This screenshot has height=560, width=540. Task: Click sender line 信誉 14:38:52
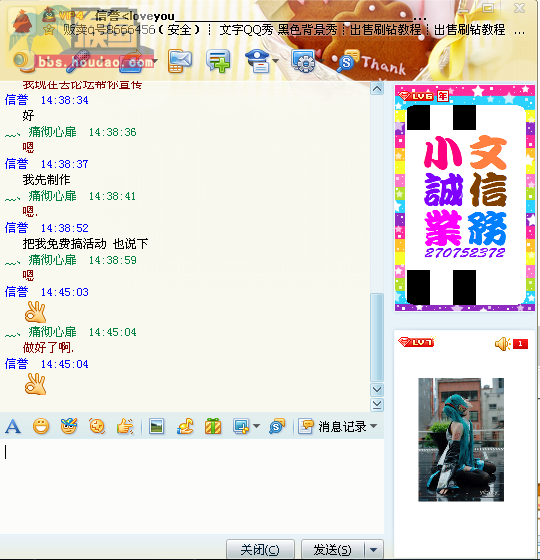[x=46, y=228]
